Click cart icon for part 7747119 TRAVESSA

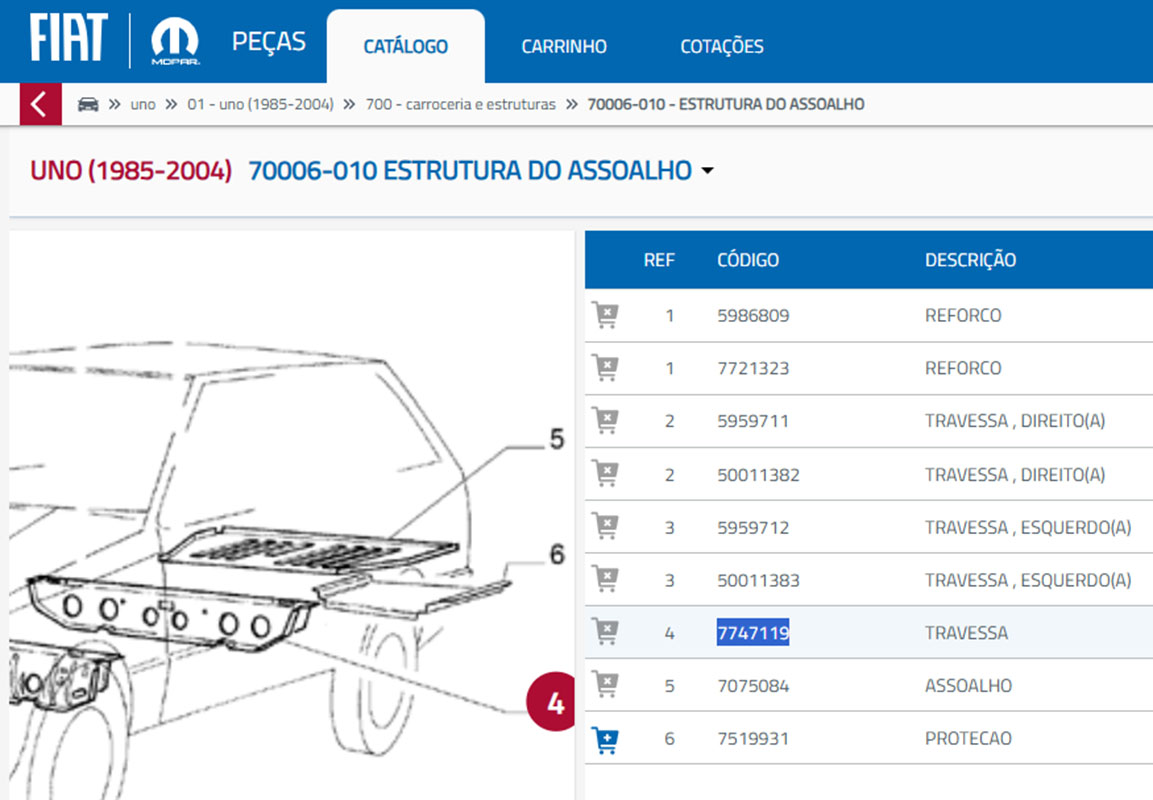605,633
